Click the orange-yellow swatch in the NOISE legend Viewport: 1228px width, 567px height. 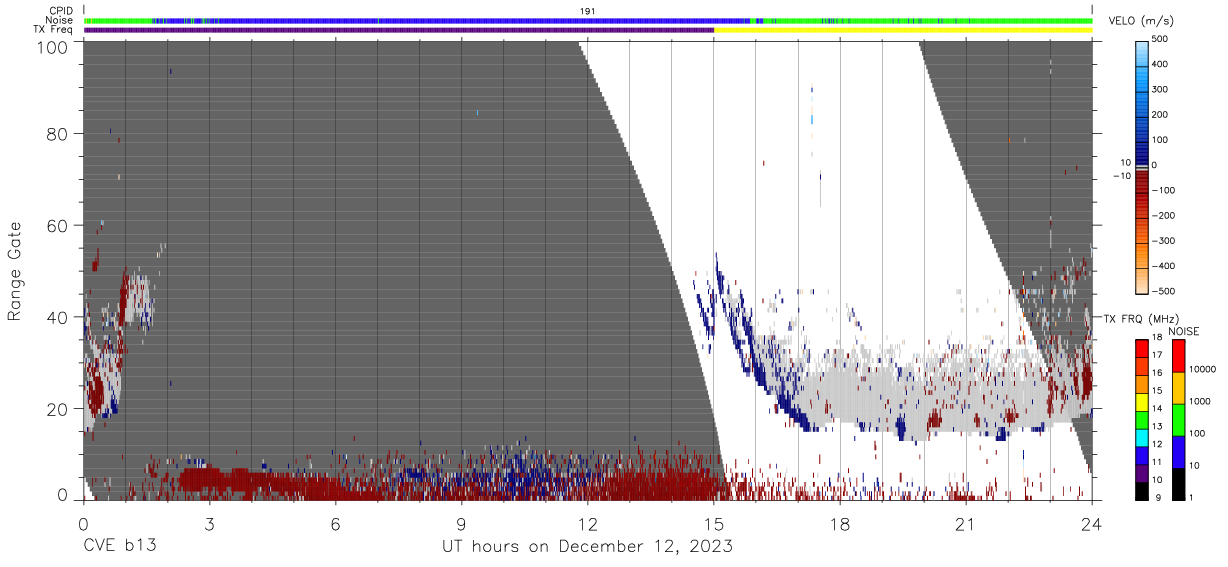click(1177, 387)
